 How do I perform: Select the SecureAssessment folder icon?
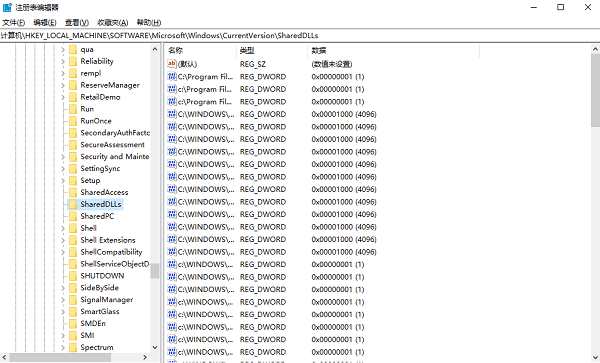(73, 145)
